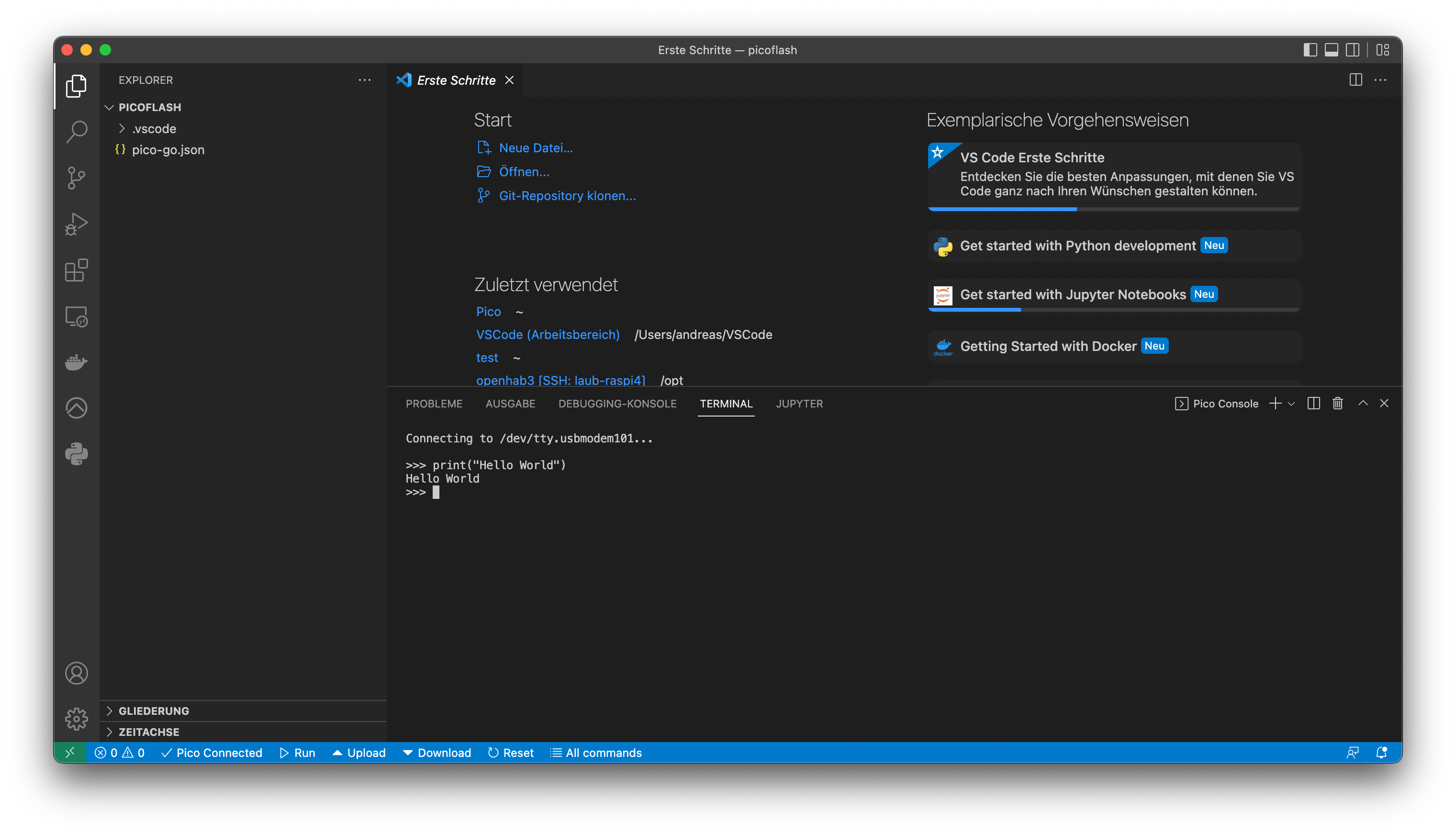
Task: Switch to the AUSGABE panel tab
Action: tap(510, 403)
